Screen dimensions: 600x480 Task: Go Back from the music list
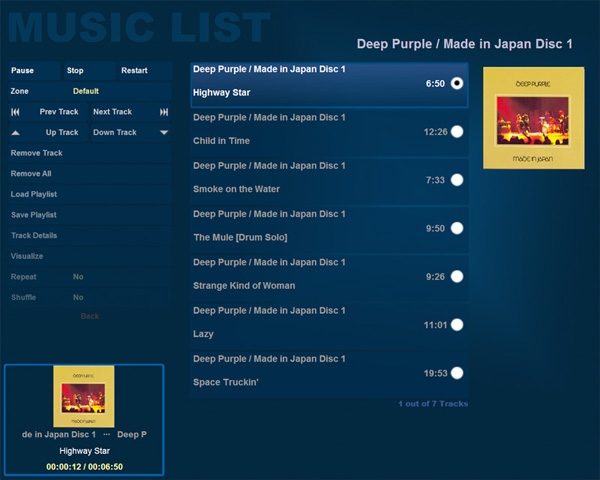pyautogui.click(x=90, y=316)
